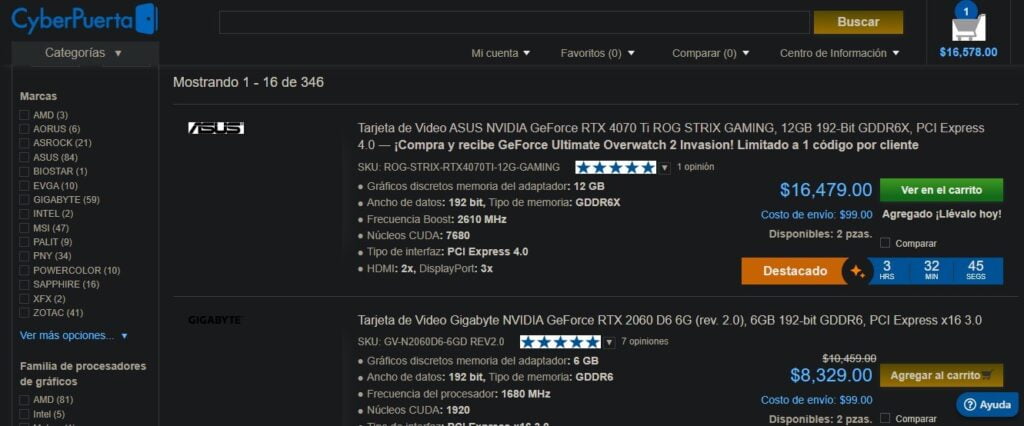Open the Gigabyte RTX 2060 product title

(x=669, y=321)
